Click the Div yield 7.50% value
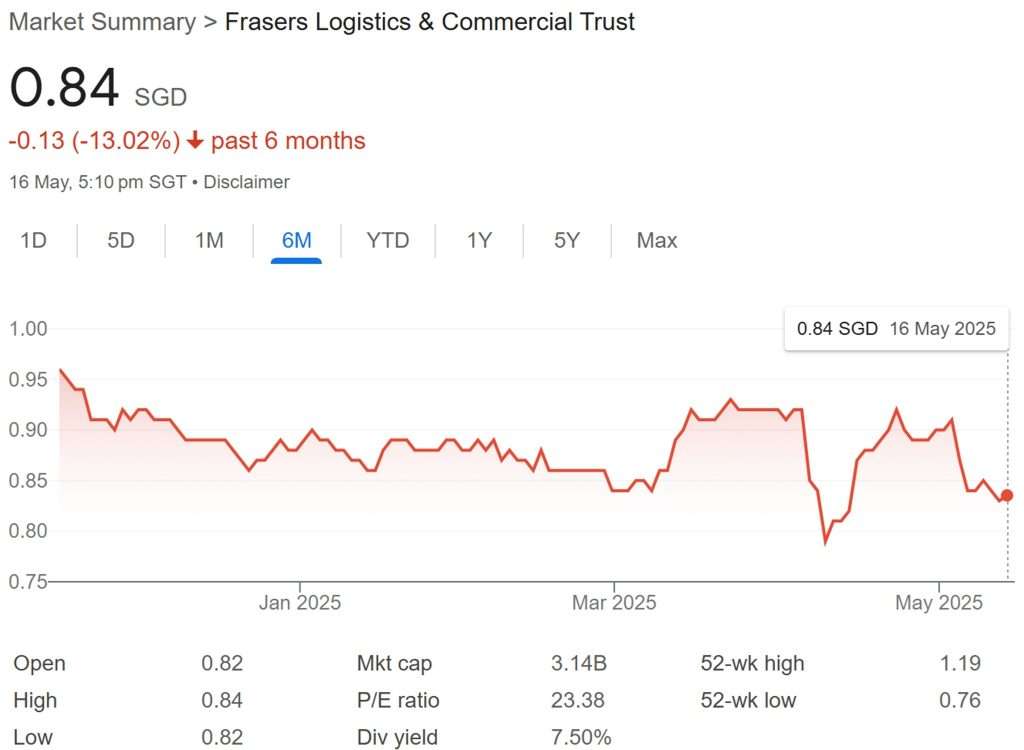Screen dimensions: 1024x750 coord(581,738)
